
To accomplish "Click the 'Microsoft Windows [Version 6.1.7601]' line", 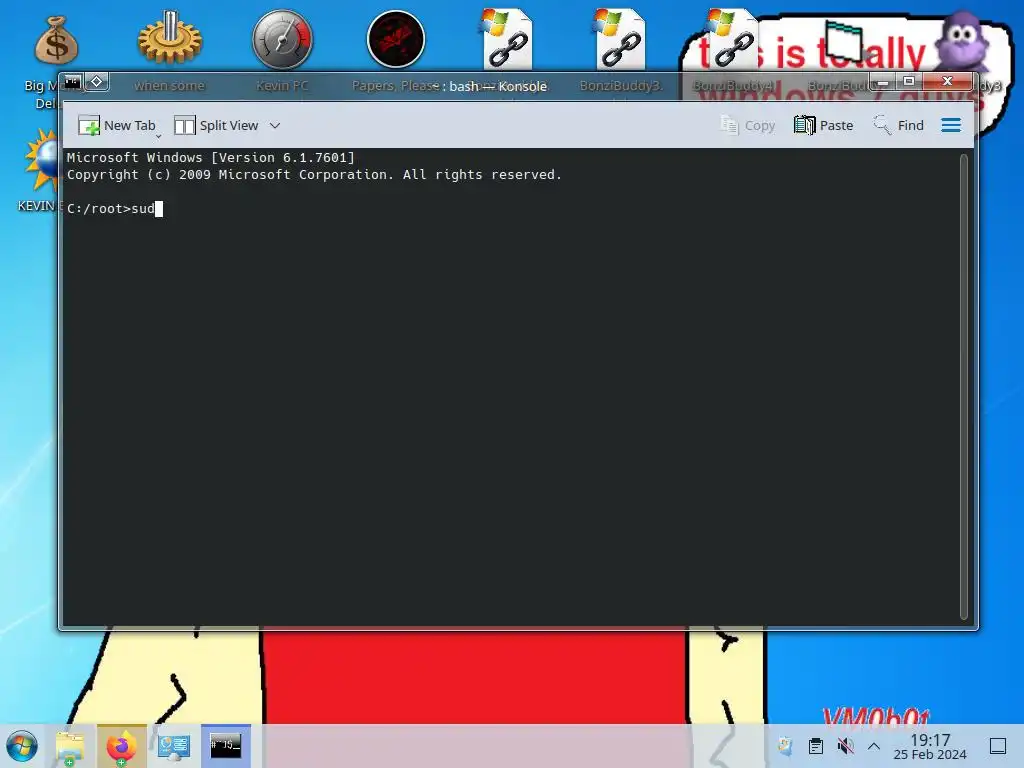I will (210, 157).
